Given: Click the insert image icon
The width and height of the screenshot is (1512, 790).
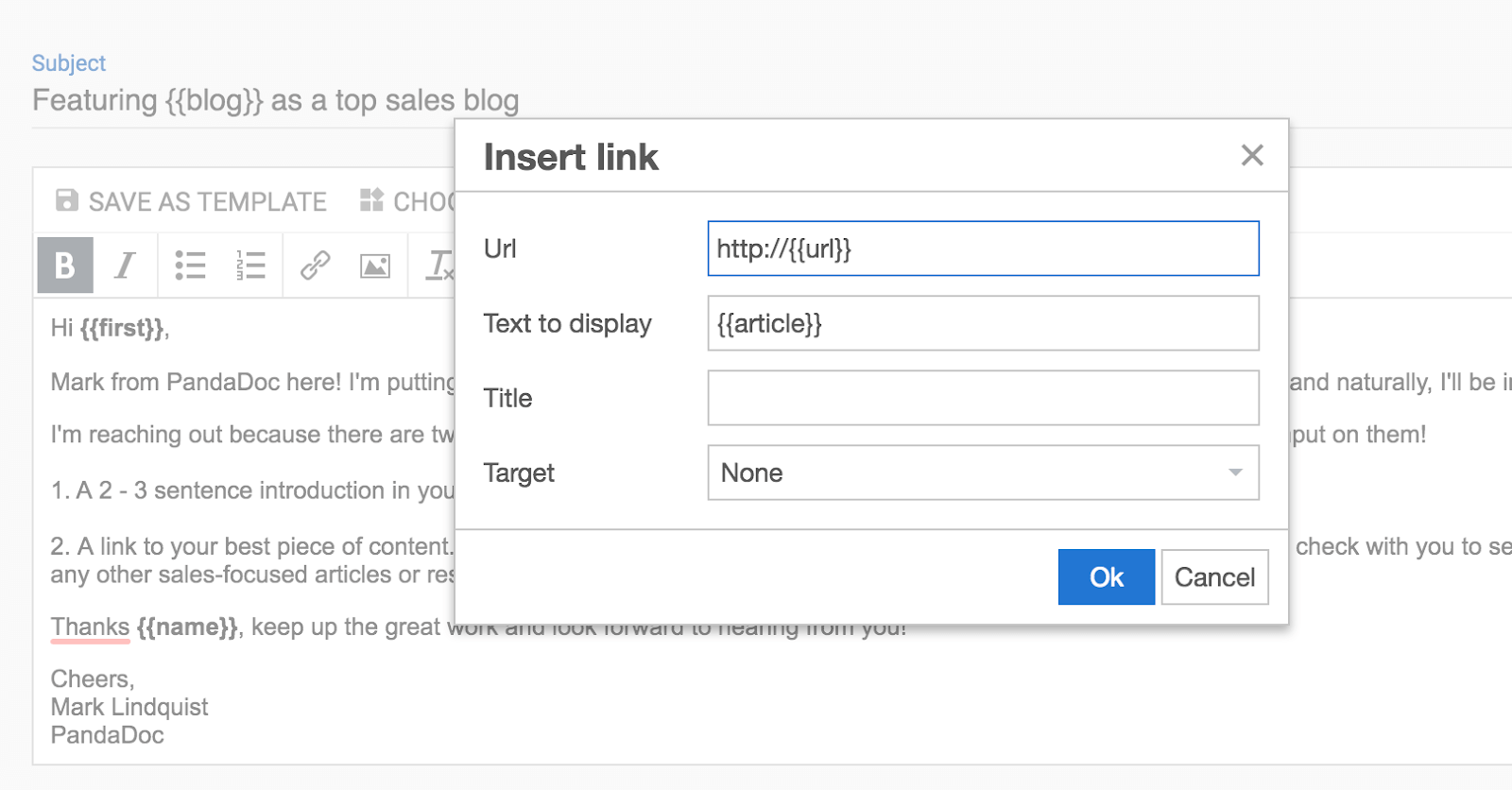Looking at the screenshot, I should (375, 266).
